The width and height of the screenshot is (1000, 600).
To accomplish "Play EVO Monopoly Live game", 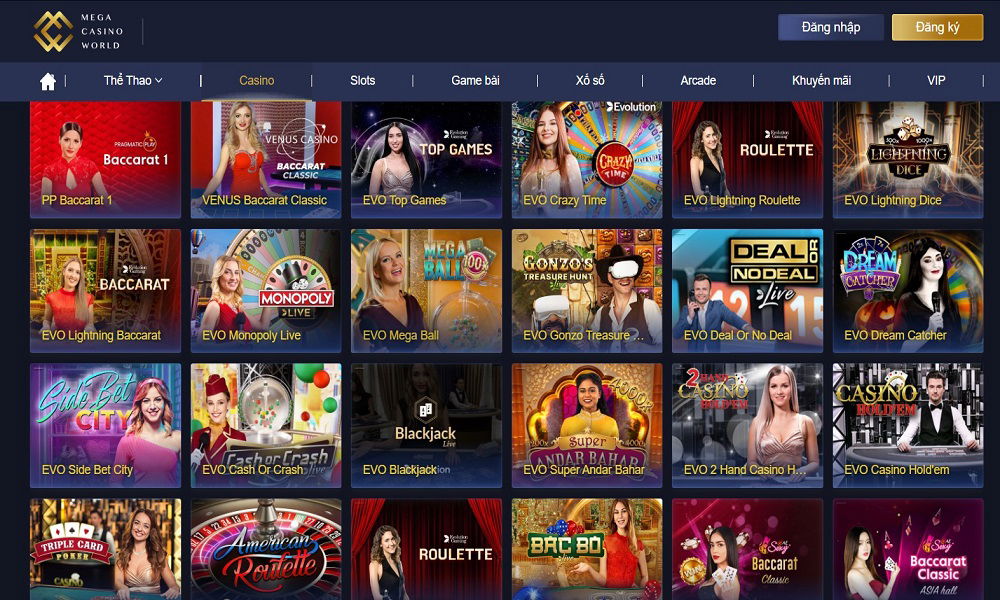I will coord(266,291).
